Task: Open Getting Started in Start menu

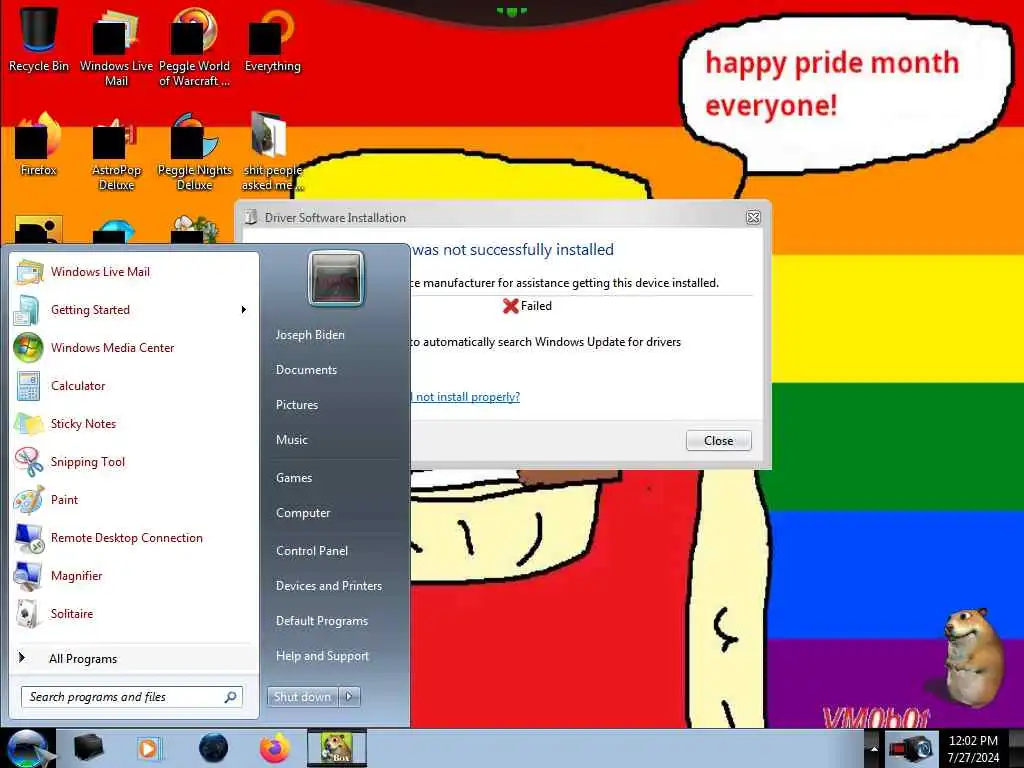Action: (x=135, y=310)
